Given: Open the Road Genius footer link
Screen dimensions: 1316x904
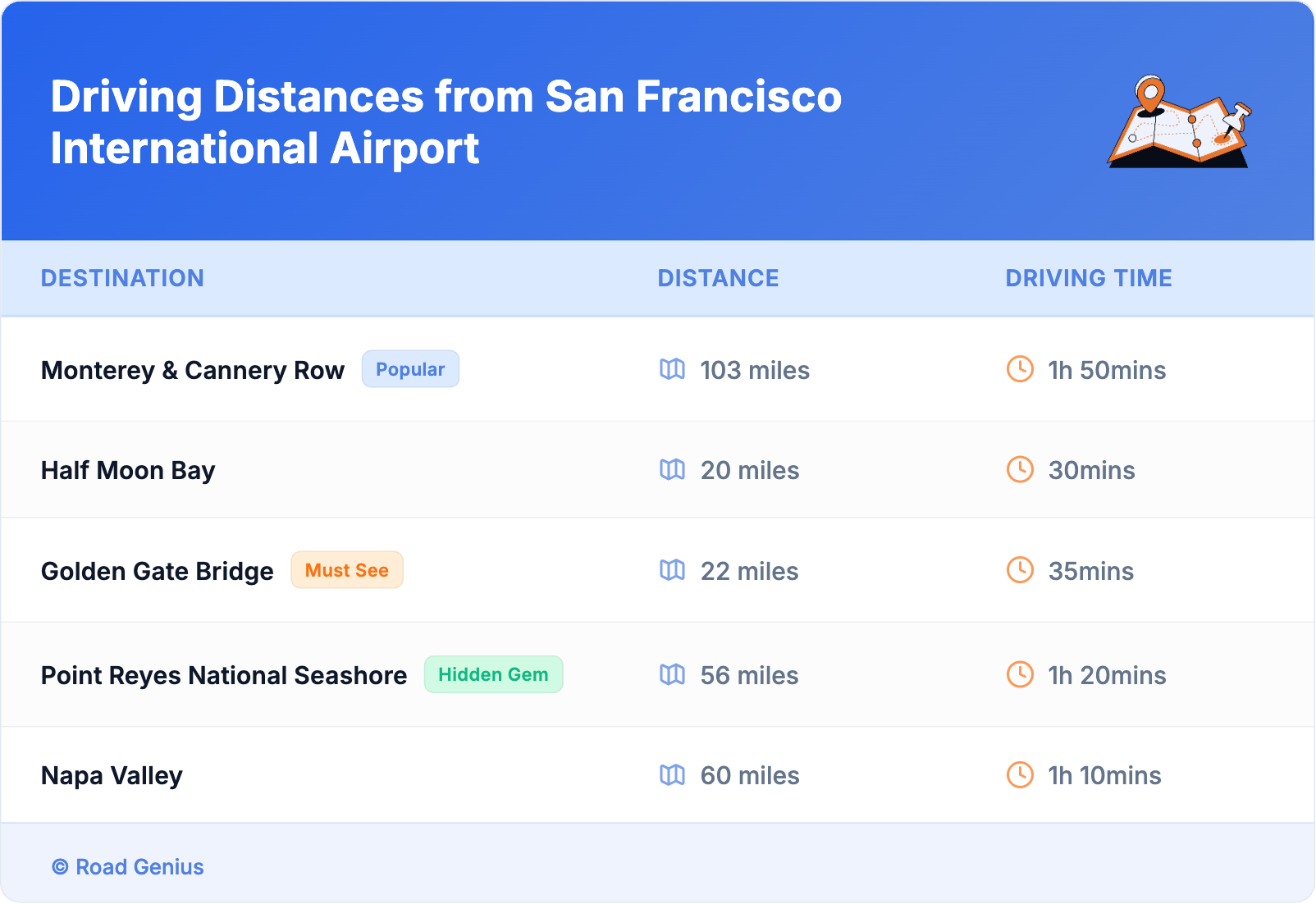Looking at the screenshot, I should pos(129,867).
